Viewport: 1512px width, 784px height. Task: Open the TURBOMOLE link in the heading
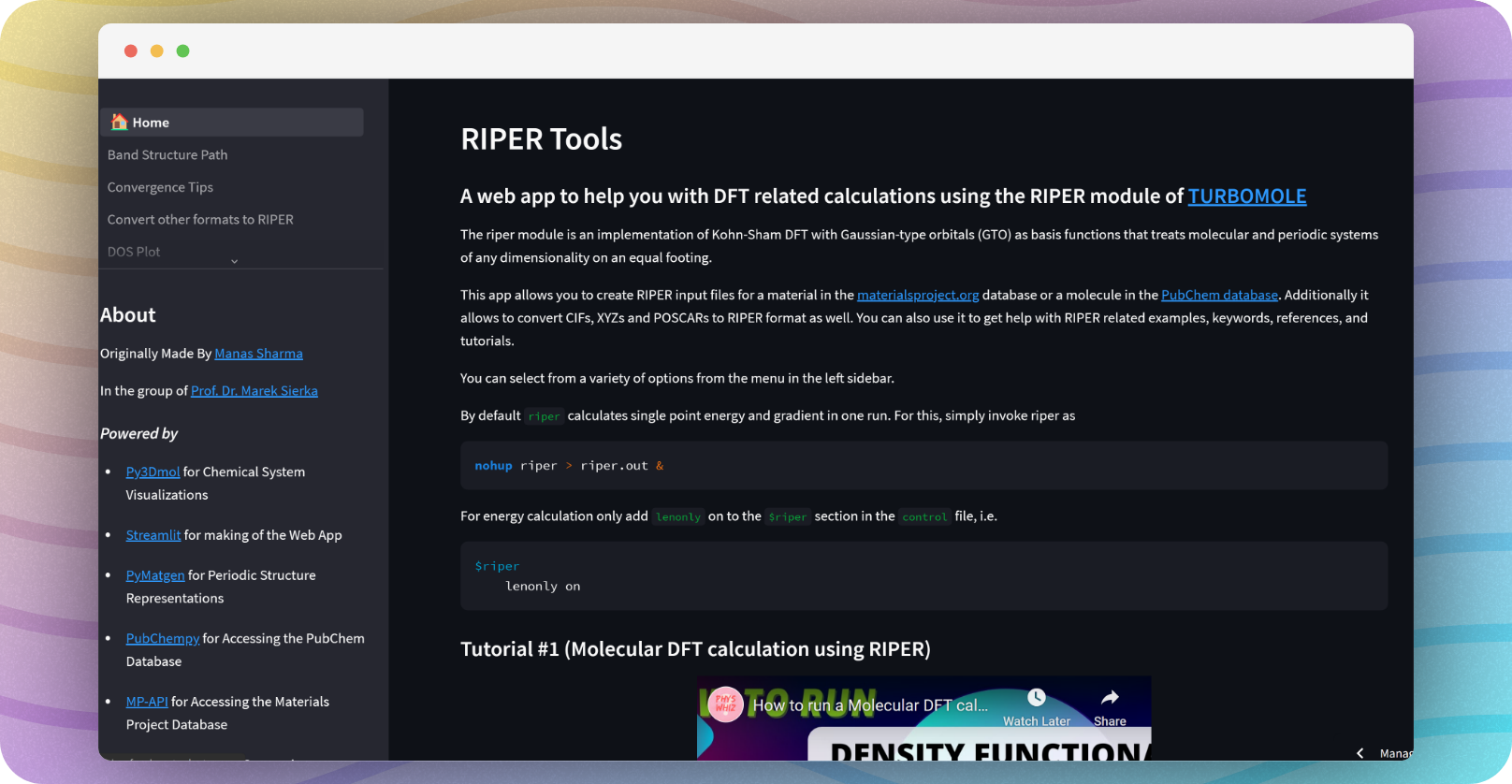1246,196
